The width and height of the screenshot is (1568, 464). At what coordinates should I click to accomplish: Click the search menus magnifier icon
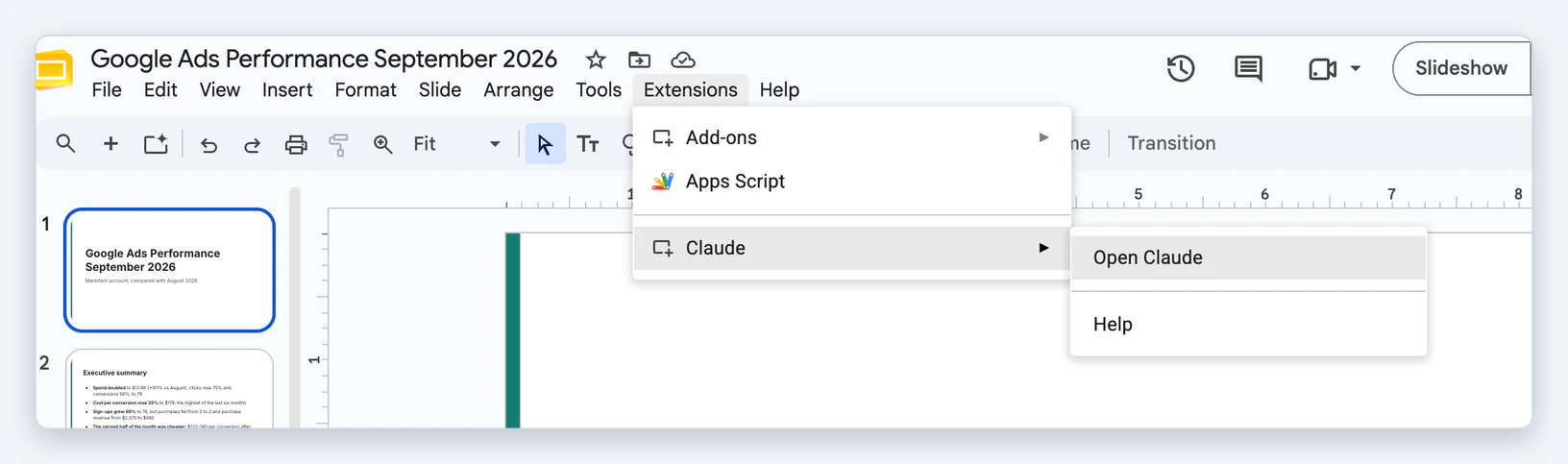coord(65,144)
